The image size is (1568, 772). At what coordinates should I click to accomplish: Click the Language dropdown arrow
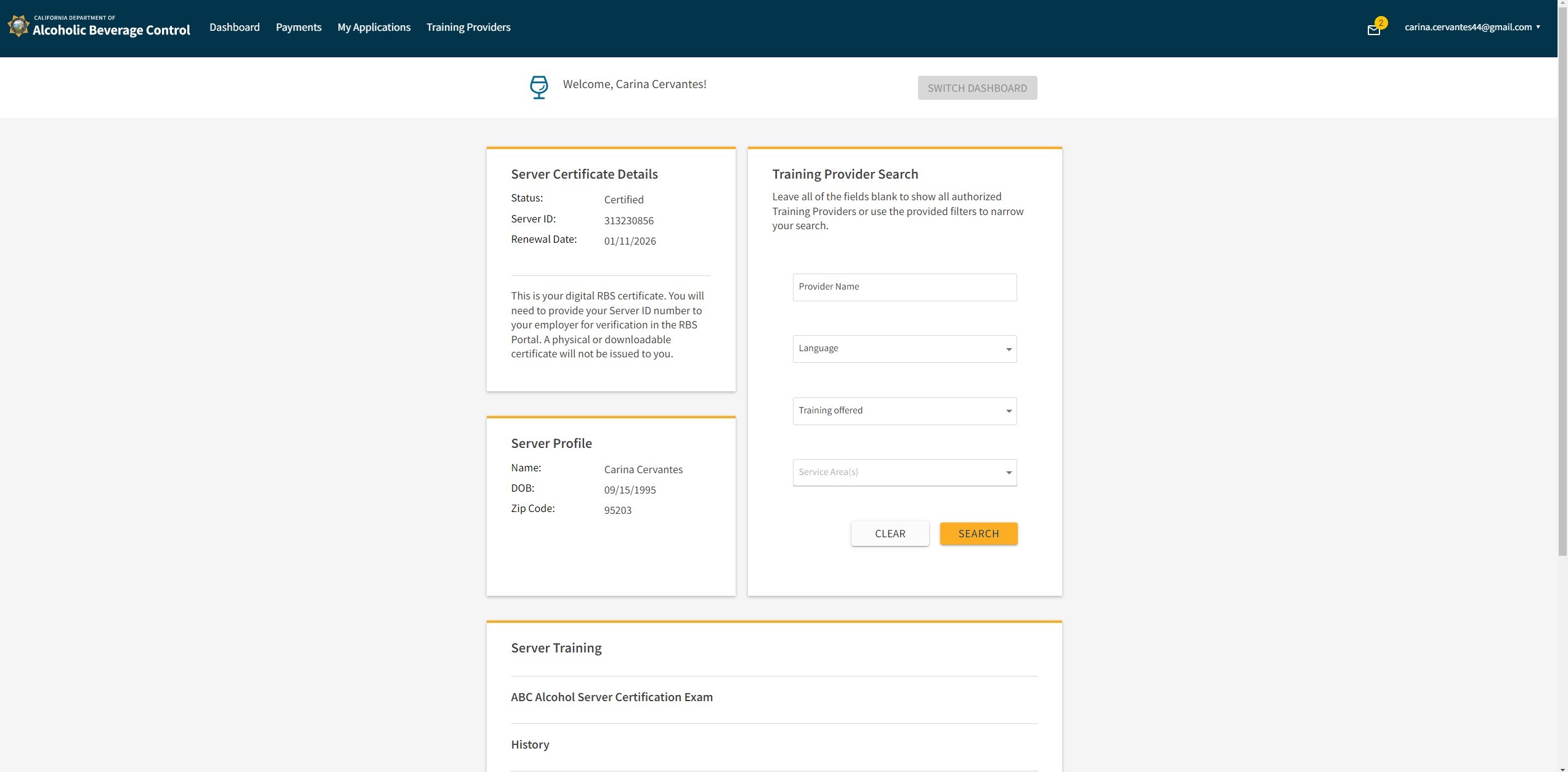click(x=1009, y=349)
